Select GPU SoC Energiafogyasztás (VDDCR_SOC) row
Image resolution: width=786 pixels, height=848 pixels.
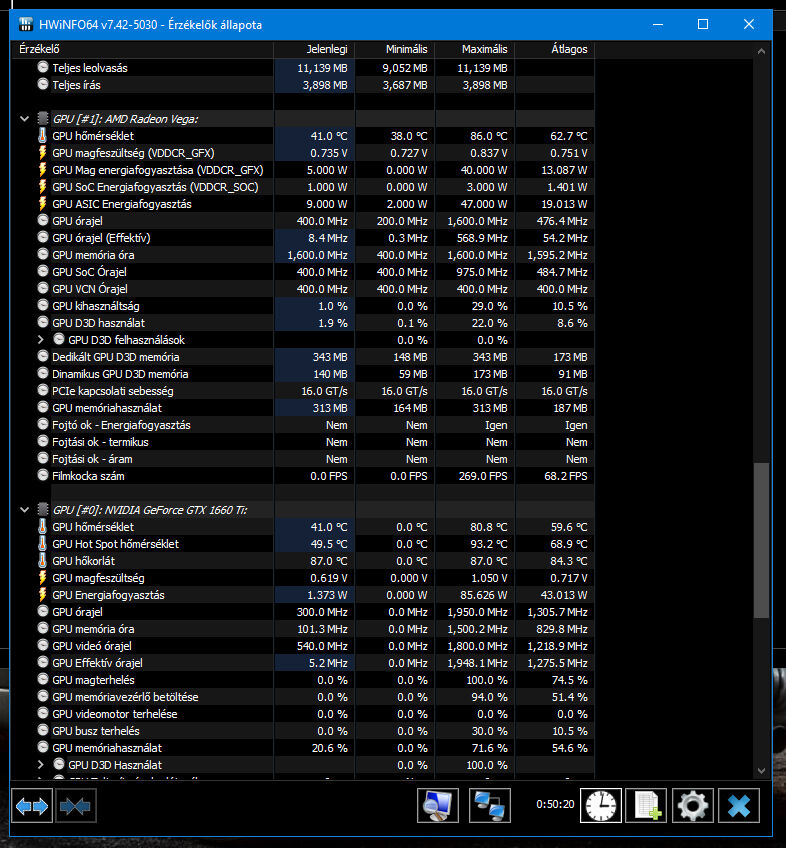point(303,187)
